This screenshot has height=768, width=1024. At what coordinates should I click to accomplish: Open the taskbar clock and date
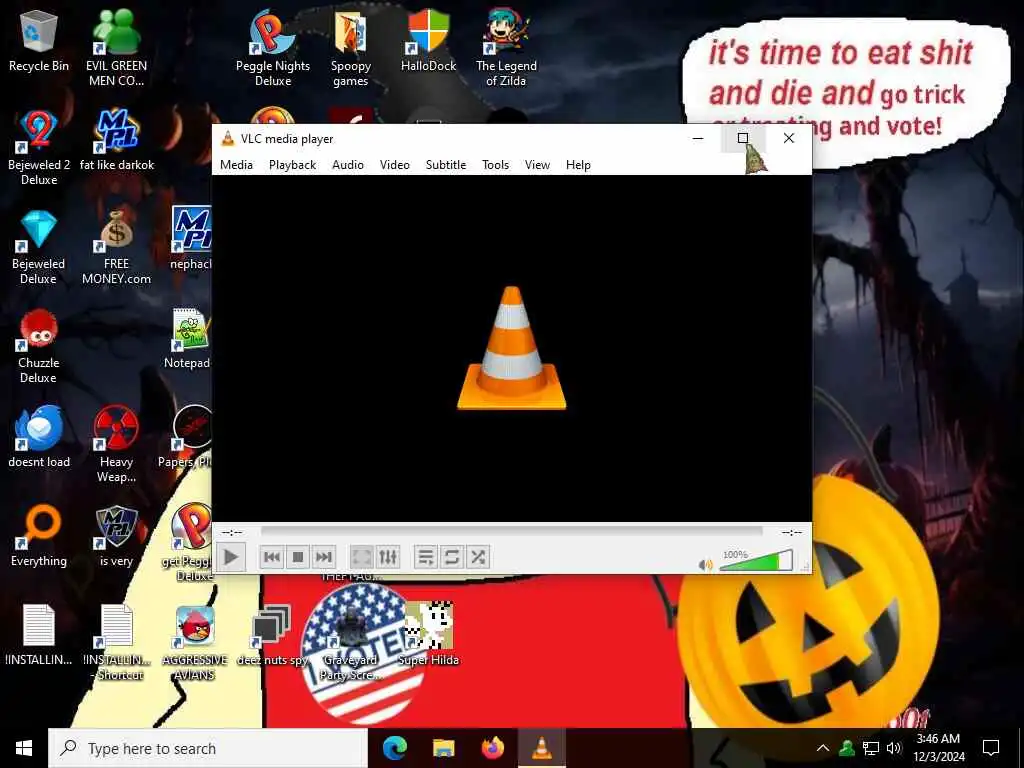[938, 748]
